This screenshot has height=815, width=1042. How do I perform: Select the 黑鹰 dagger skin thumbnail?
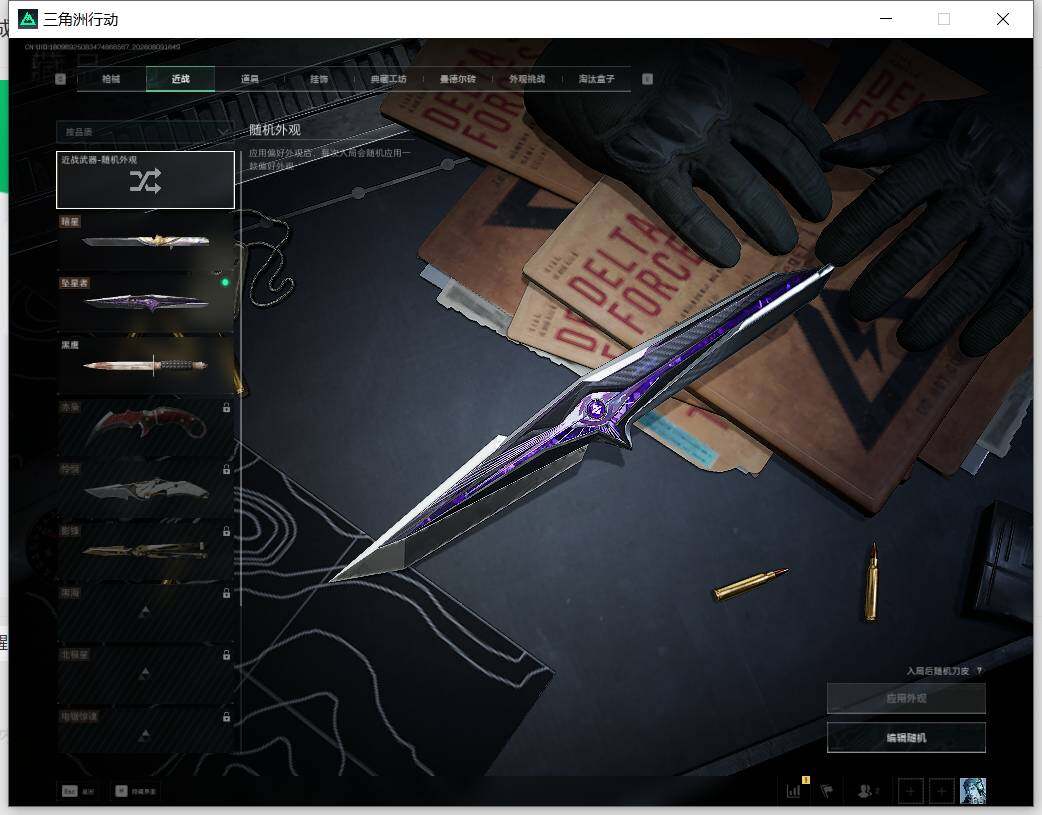[x=146, y=365]
